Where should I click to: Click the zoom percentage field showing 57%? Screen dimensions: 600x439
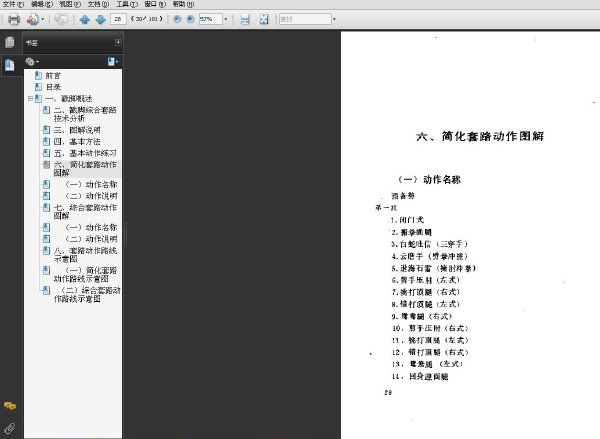tap(210, 19)
